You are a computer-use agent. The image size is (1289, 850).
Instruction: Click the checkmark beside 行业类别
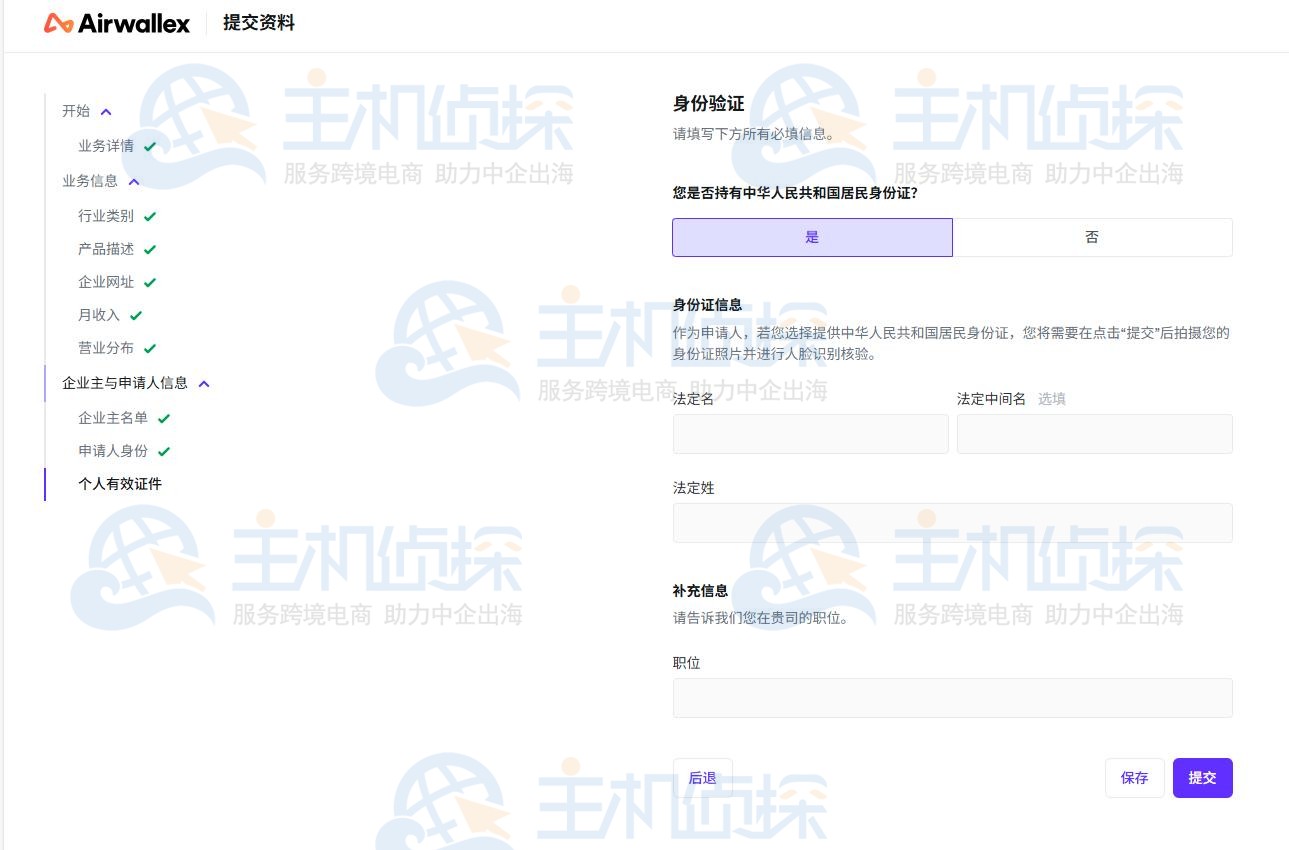150,216
